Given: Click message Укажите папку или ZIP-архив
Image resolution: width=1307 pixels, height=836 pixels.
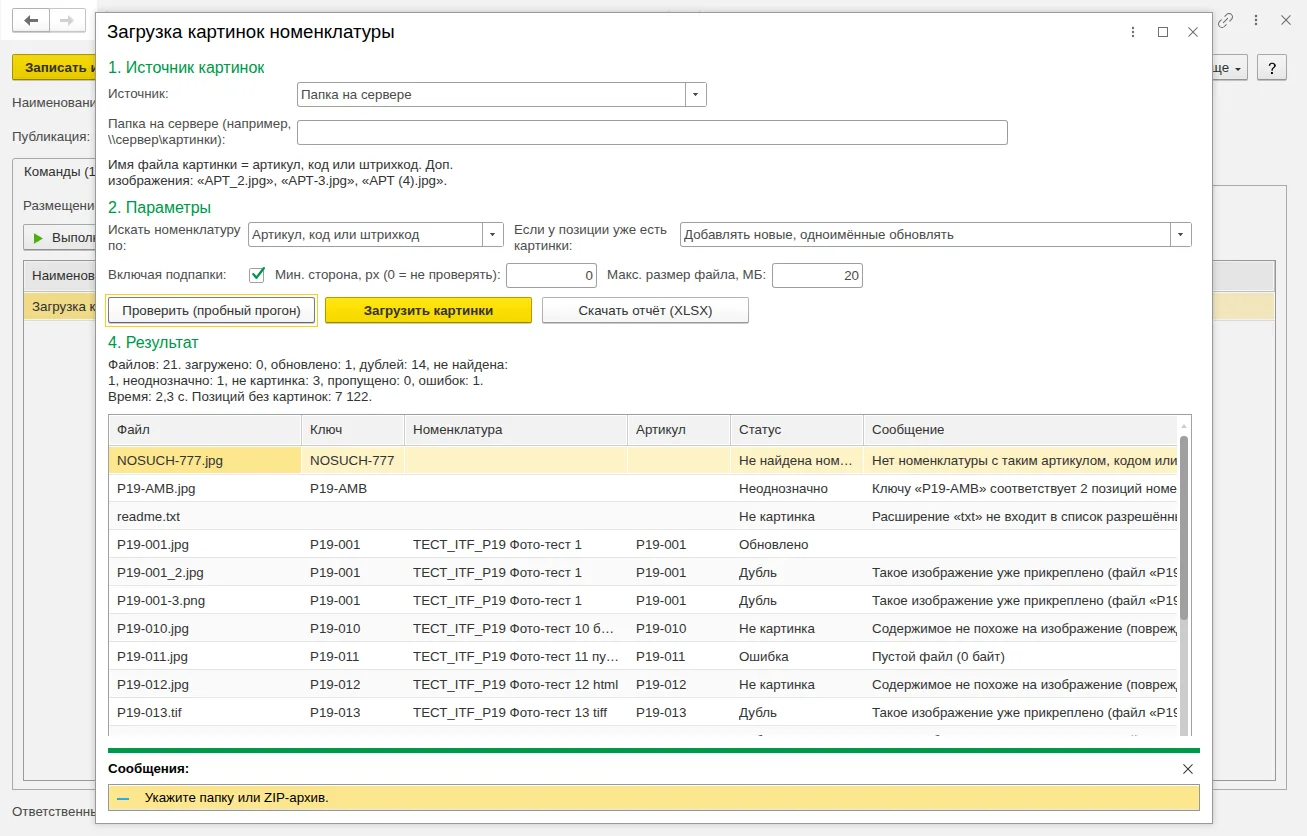Looking at the screenshot, I should pos(653,798).
